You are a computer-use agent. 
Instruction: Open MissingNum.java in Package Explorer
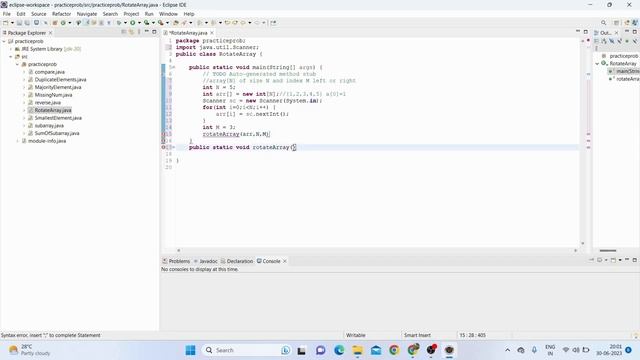53,95
